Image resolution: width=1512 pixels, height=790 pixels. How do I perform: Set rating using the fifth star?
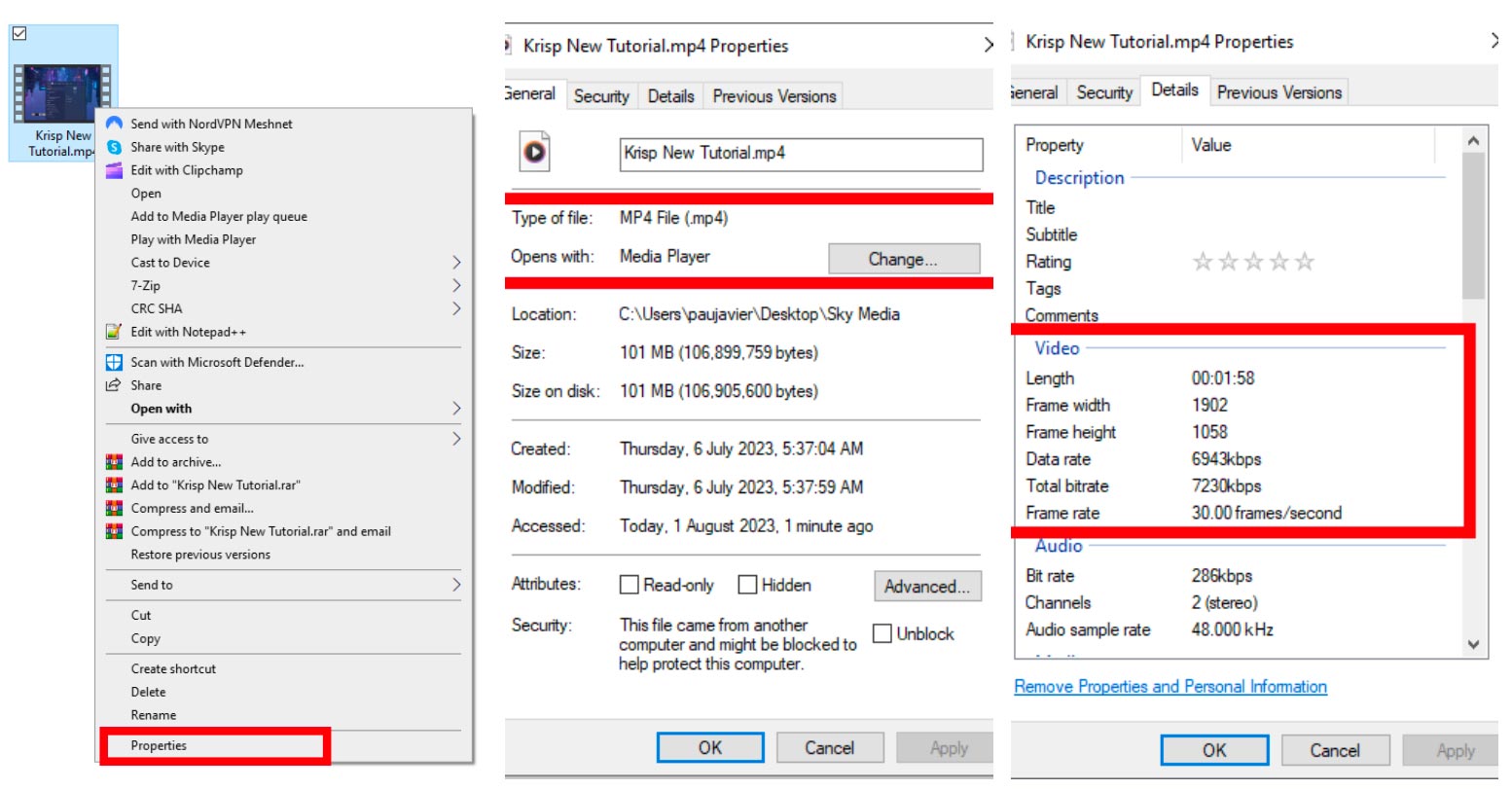(1305, 262)
